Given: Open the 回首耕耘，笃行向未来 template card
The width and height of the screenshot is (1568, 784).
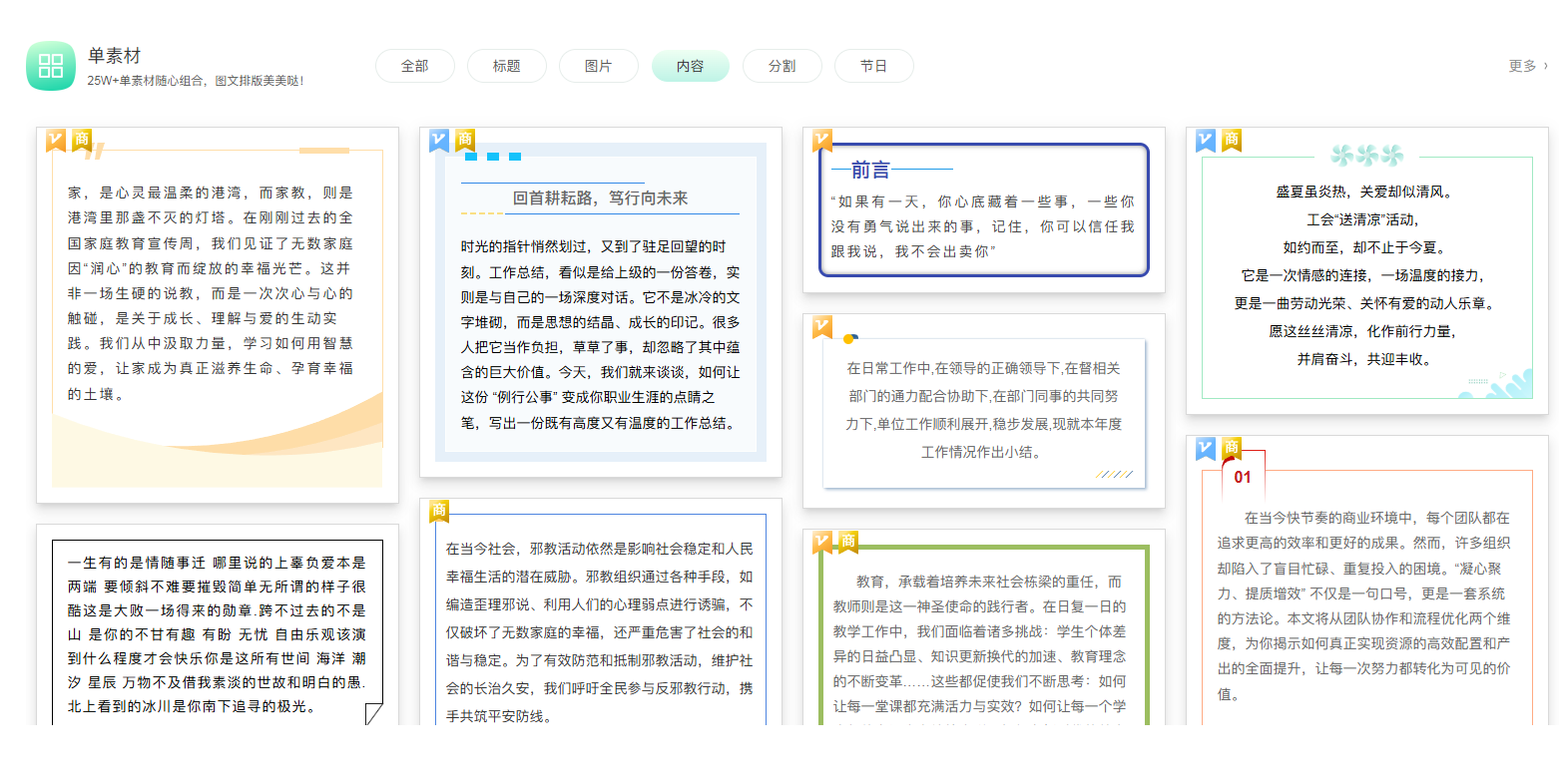Looking at the screenshot, I should click(x=601, y=302).
